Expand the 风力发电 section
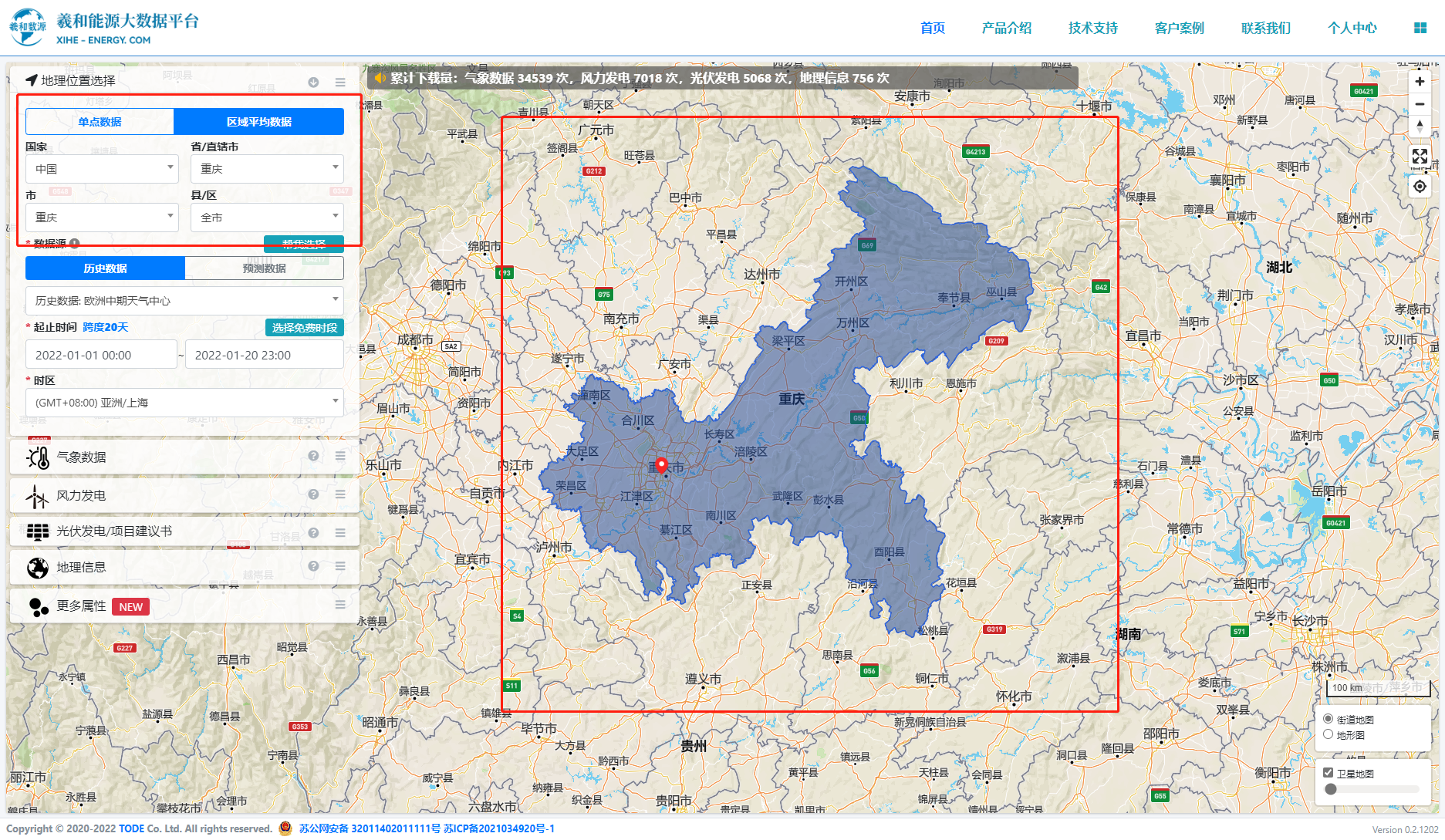This screenshot has width=1445, height=840. click(184, 495)
